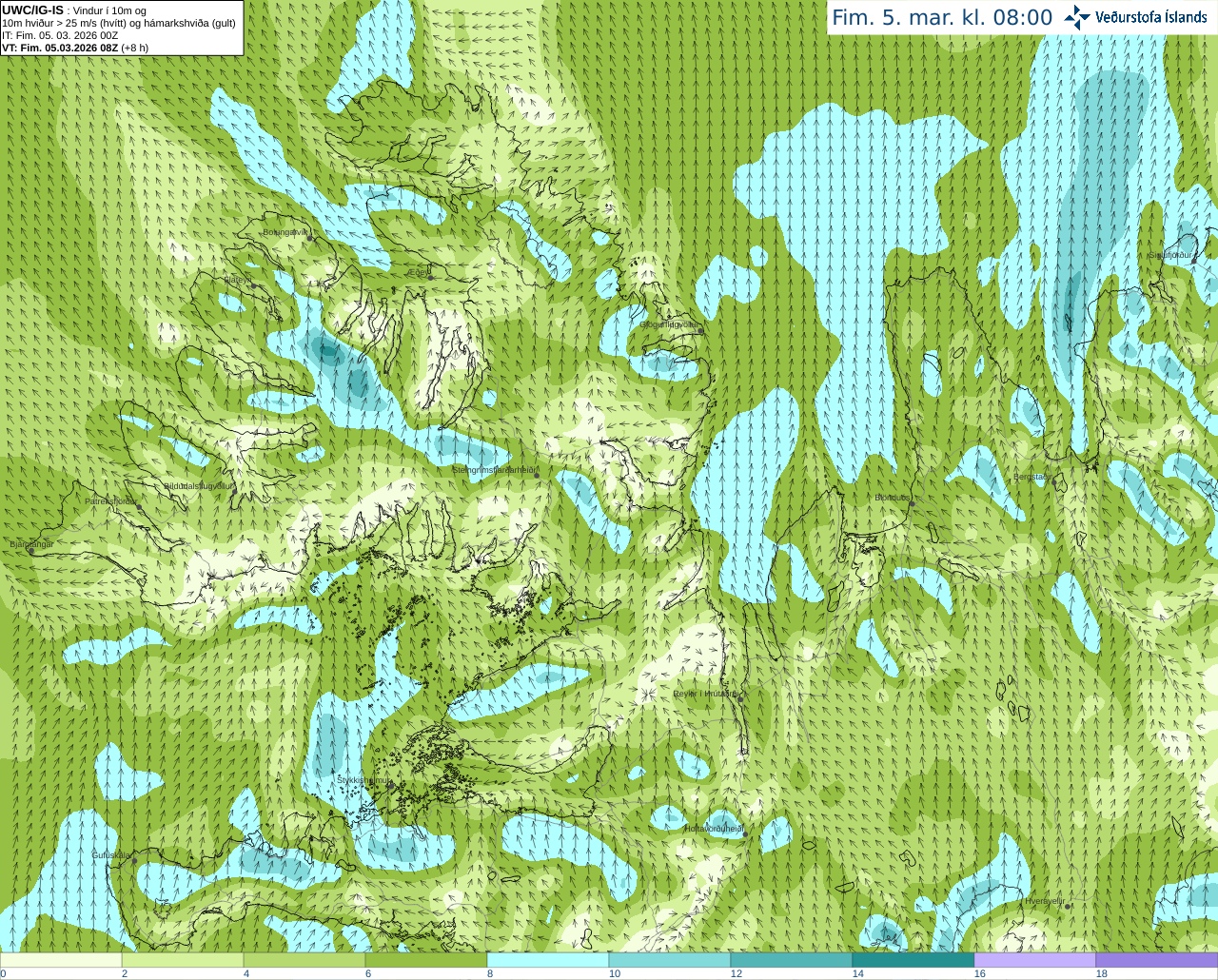
Task: Click the legend scale number 8
Action: point(490,974)
